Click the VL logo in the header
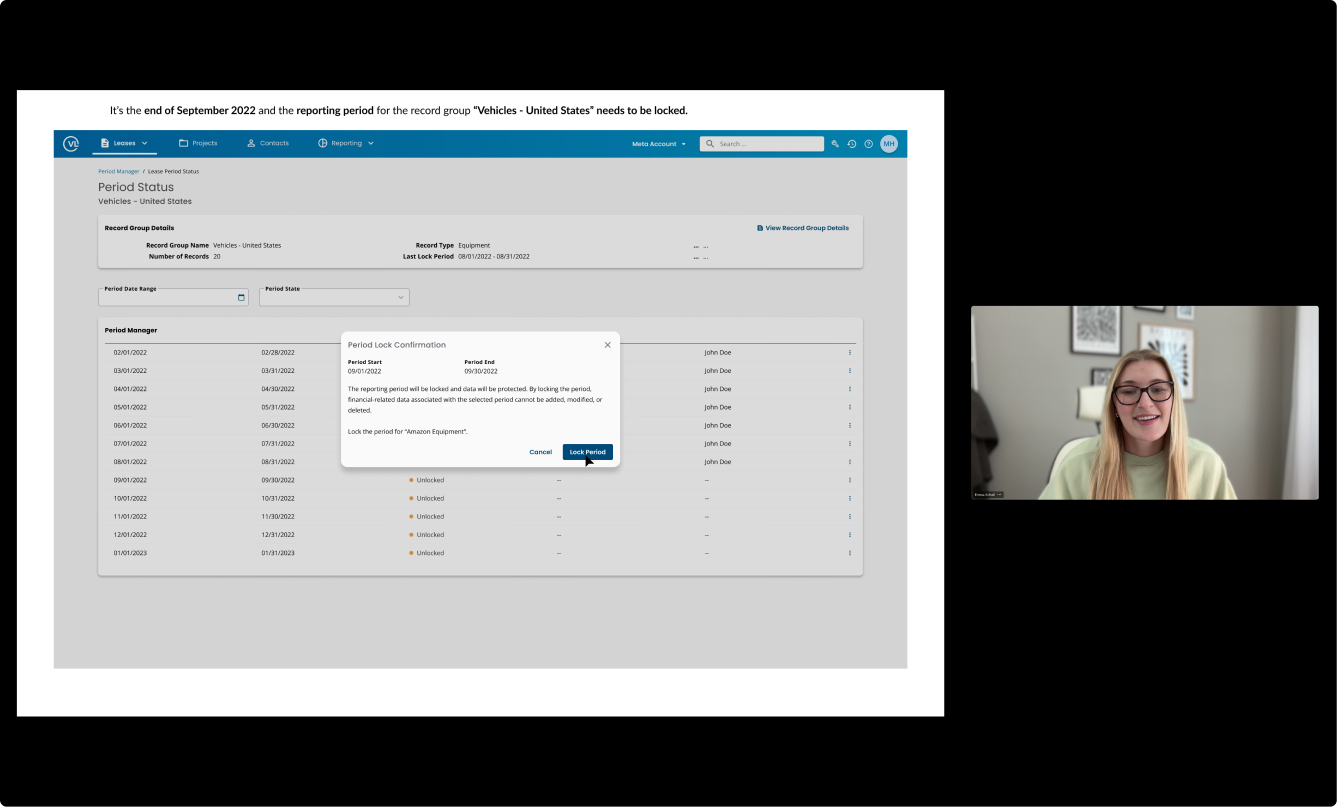The width and height of the screenshot is (1337, 807). [71, 144]
